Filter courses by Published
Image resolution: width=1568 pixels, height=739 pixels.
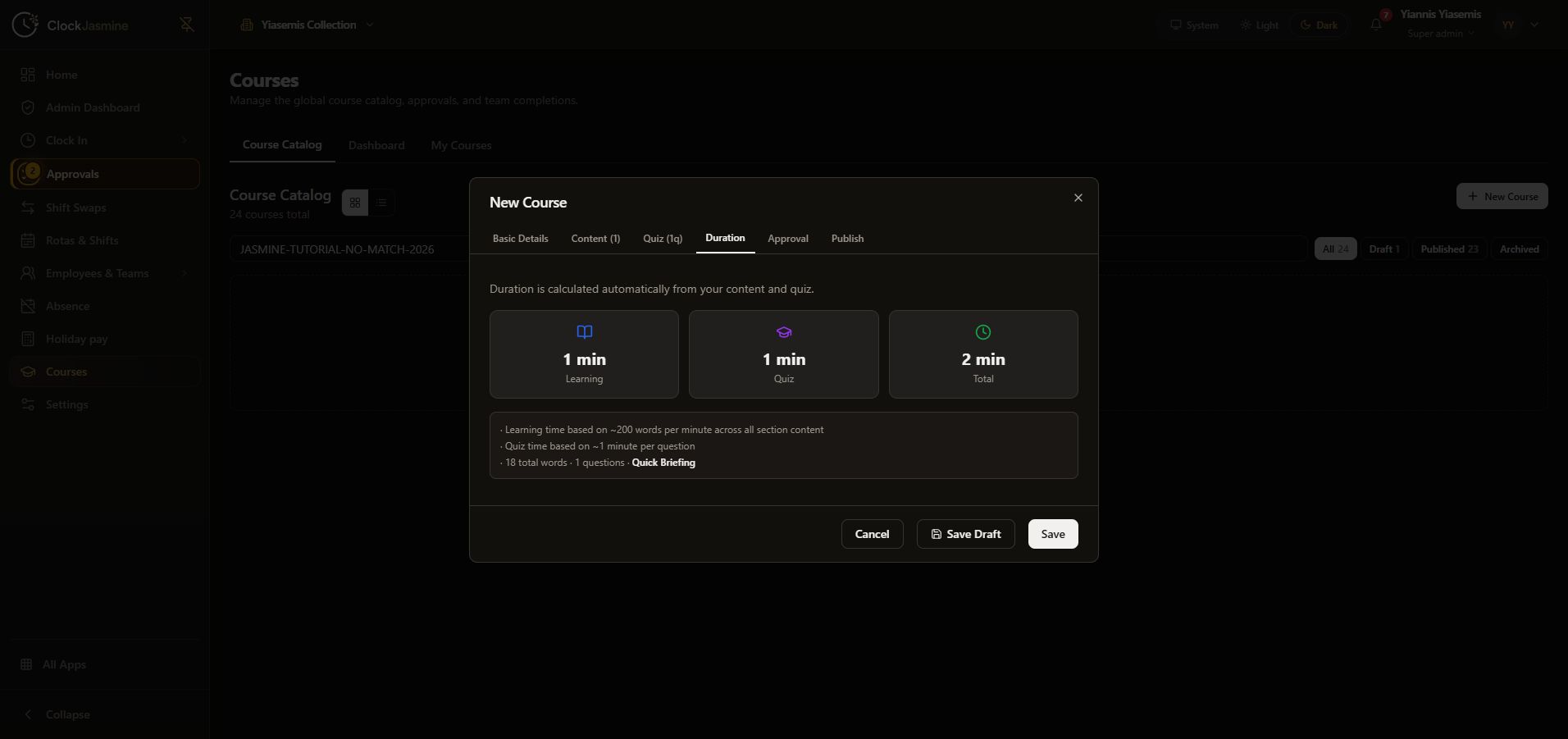[1449, 249]
